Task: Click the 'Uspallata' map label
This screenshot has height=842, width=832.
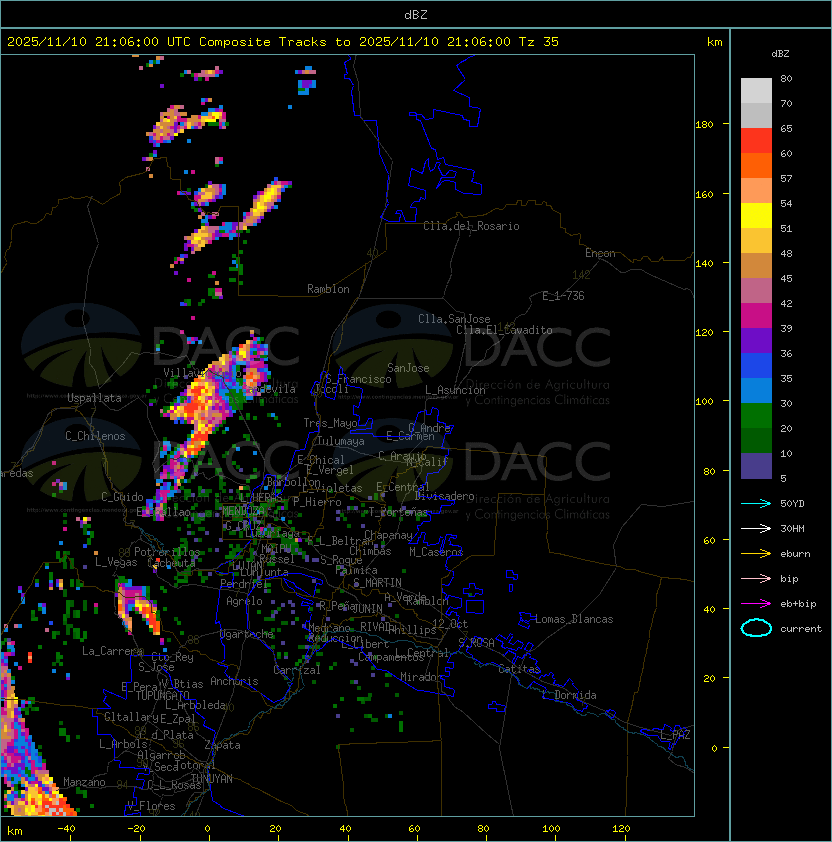Action: 94,398
